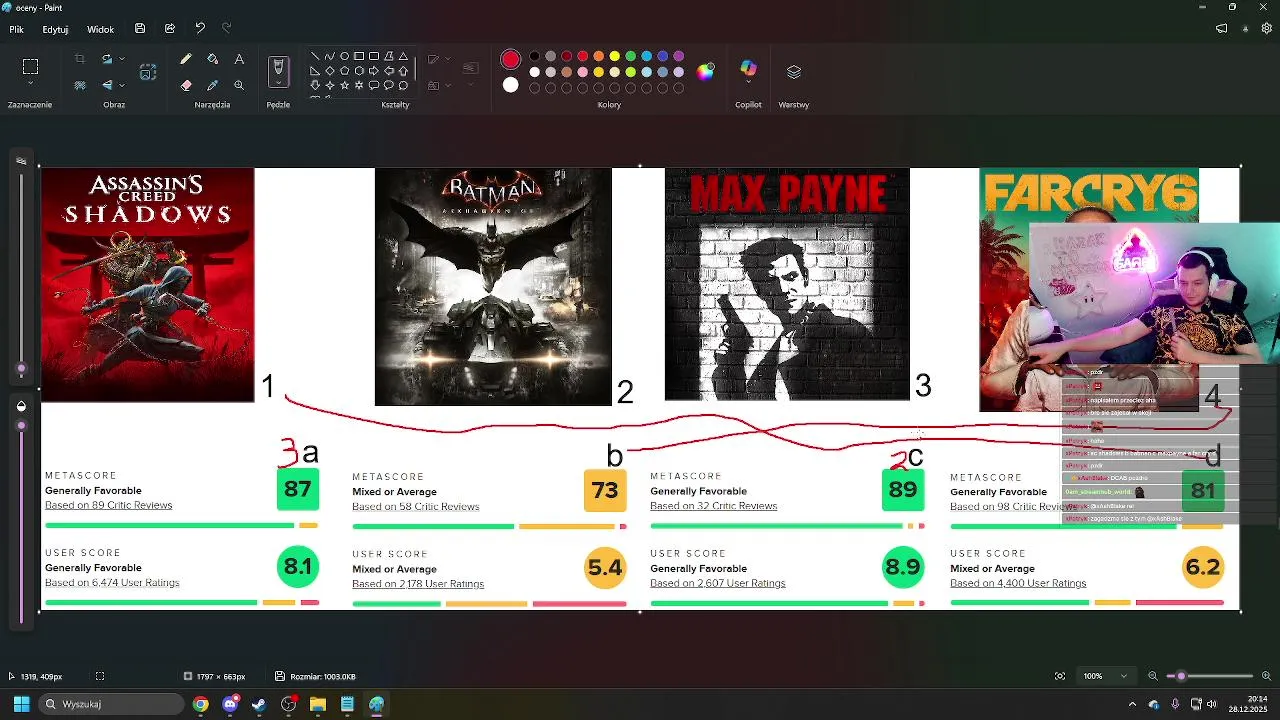Image resolution: width=1280 pixels, height=720 pixels.
Task: Select the Pencil tool
Action: tap(186, 59)
